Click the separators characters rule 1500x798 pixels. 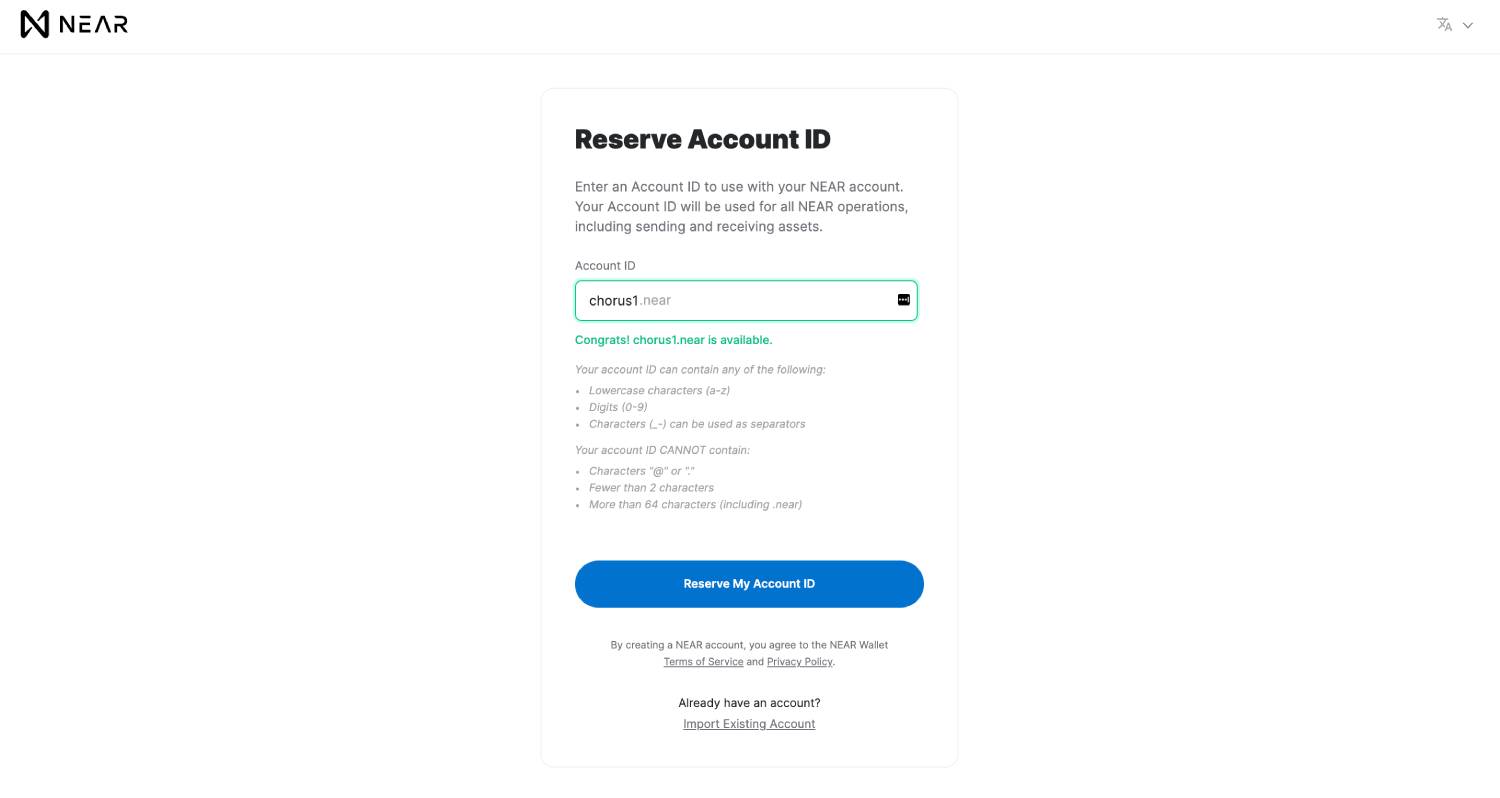(697, 424)
